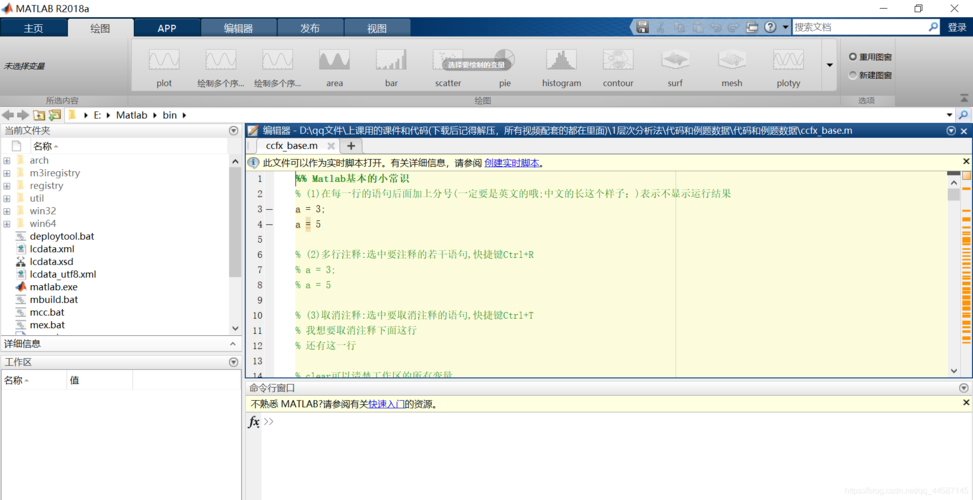Expand the win64 folder node

click(x=7, y=224)
